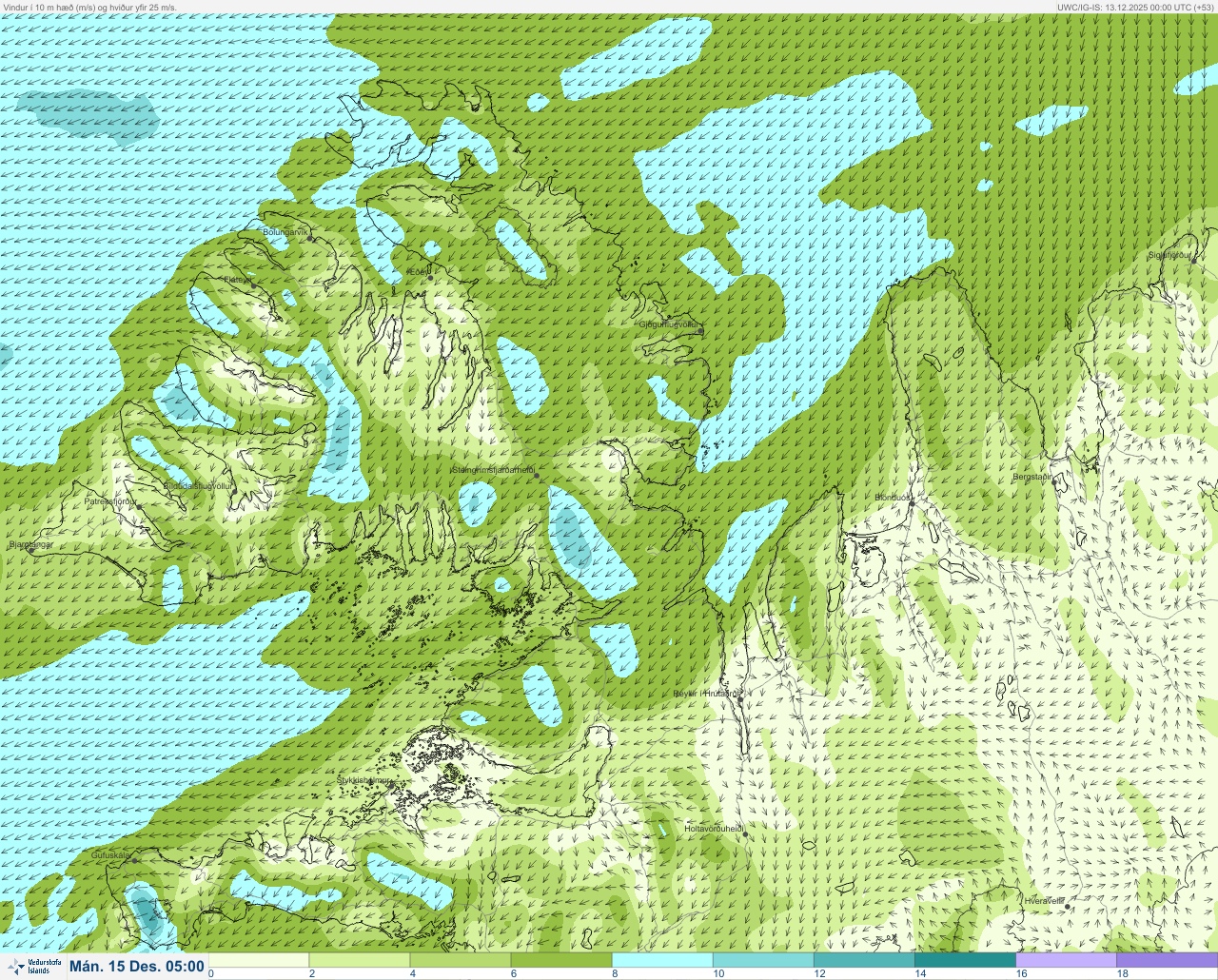Select the 4–6 m/s legend color
The width and height of the screenshot is (1218, 980).
[x=461, y=960]
